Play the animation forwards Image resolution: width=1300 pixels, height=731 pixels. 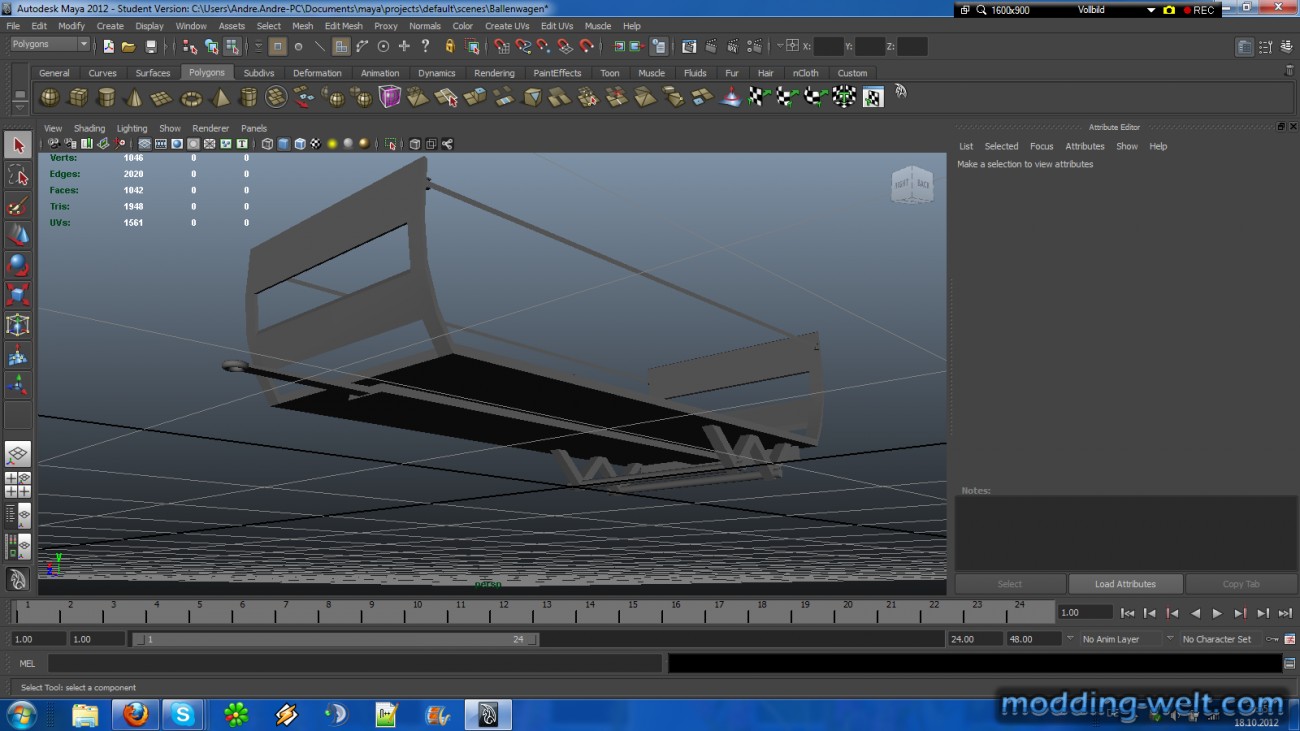[x=1217, y=613]
